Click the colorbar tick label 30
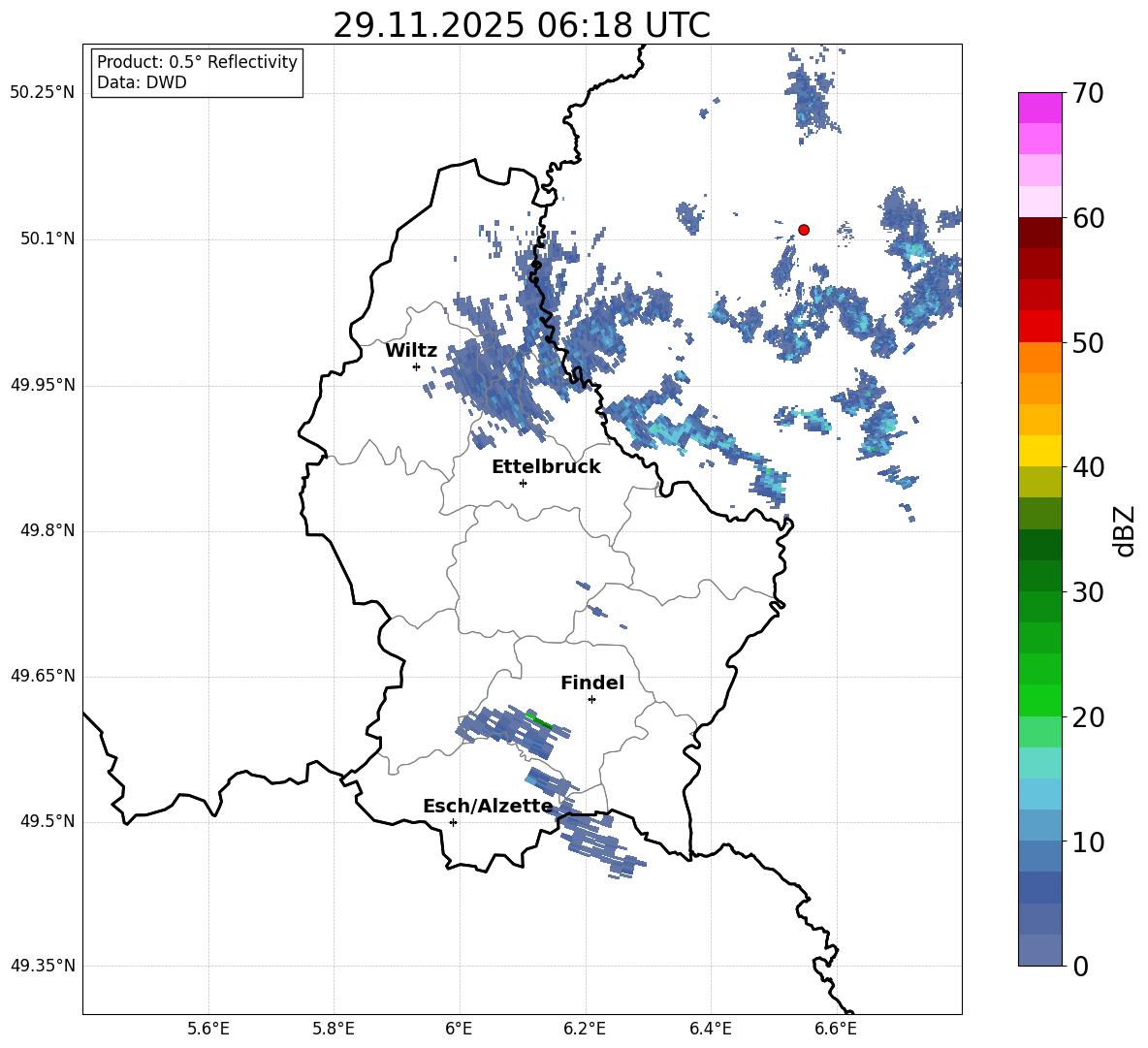Viewport: 1148px width, 1048px height. pyautogui.click(x=1088, y=592)
